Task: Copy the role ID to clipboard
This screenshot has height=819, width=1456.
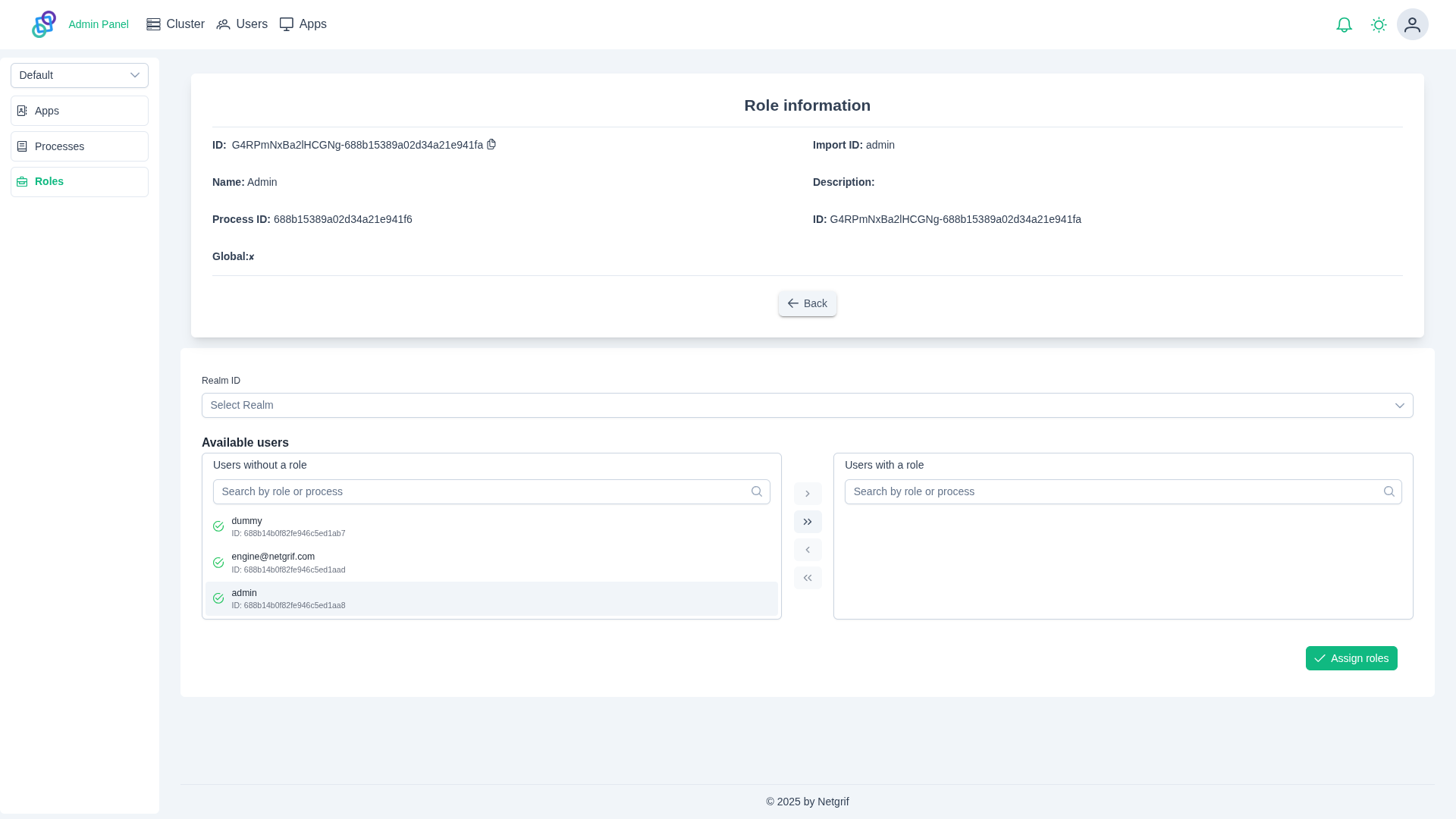Action: [491, 144]
